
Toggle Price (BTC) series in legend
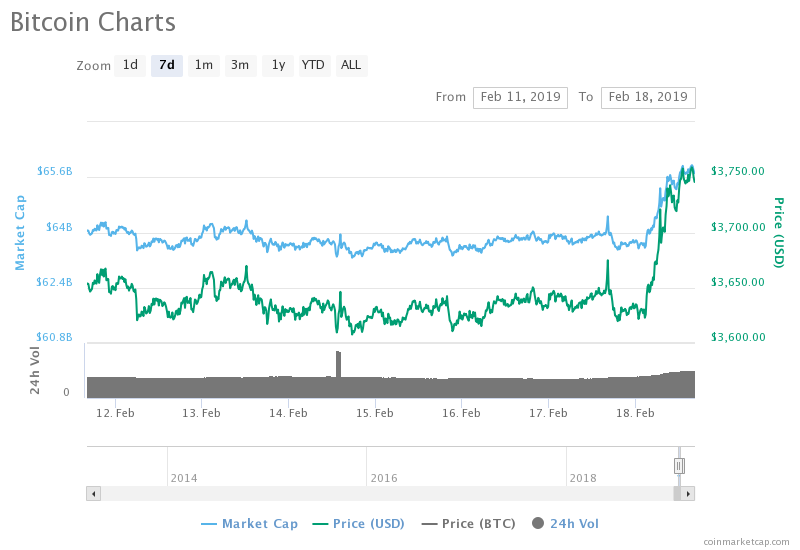469,523
